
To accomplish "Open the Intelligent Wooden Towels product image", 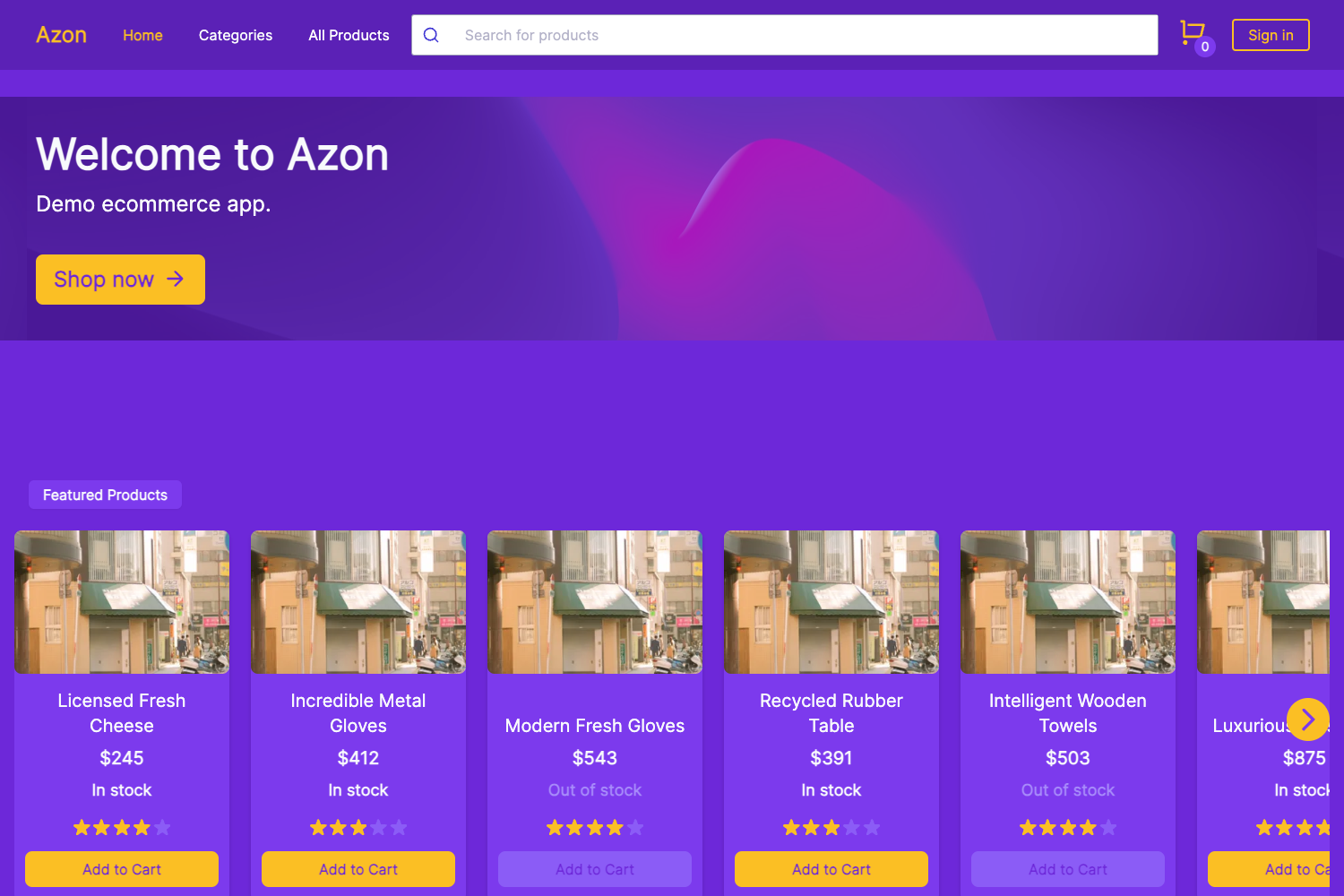I will [x=1067, y=601].
